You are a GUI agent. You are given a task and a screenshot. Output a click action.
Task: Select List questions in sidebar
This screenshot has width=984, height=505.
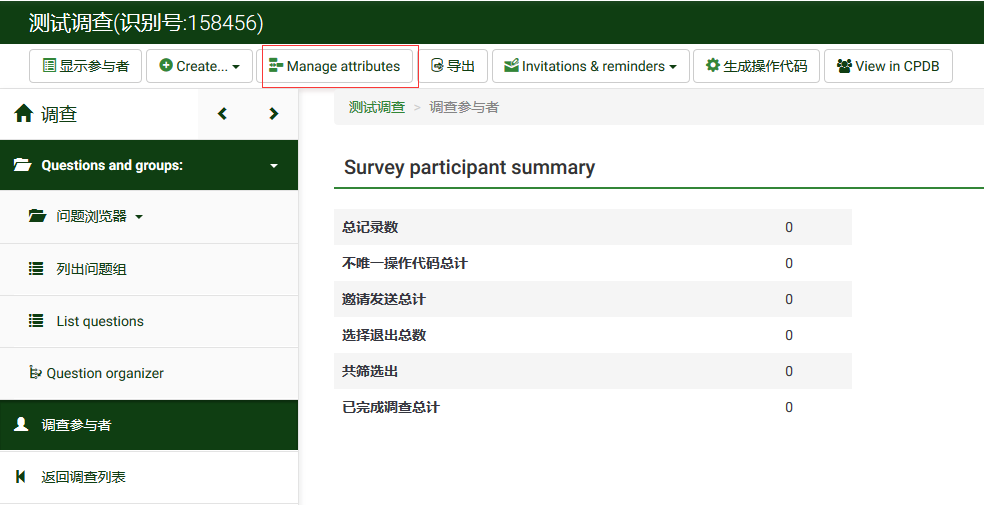click(x=100, y=321)
